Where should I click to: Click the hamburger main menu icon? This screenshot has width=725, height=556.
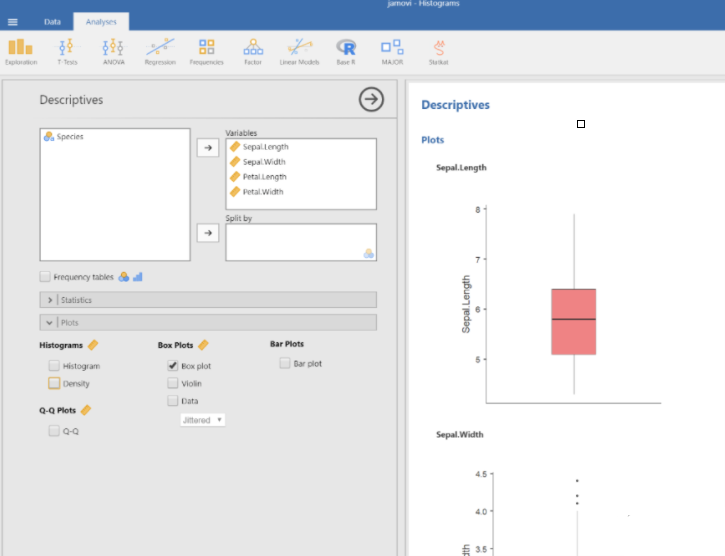(13, 21)
